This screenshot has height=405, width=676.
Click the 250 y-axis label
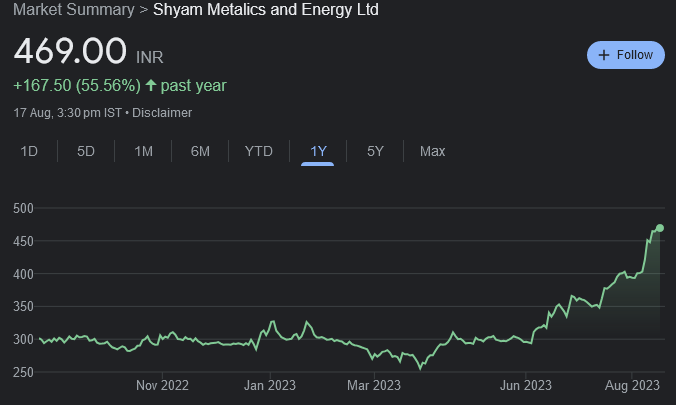tap(23, 372)
